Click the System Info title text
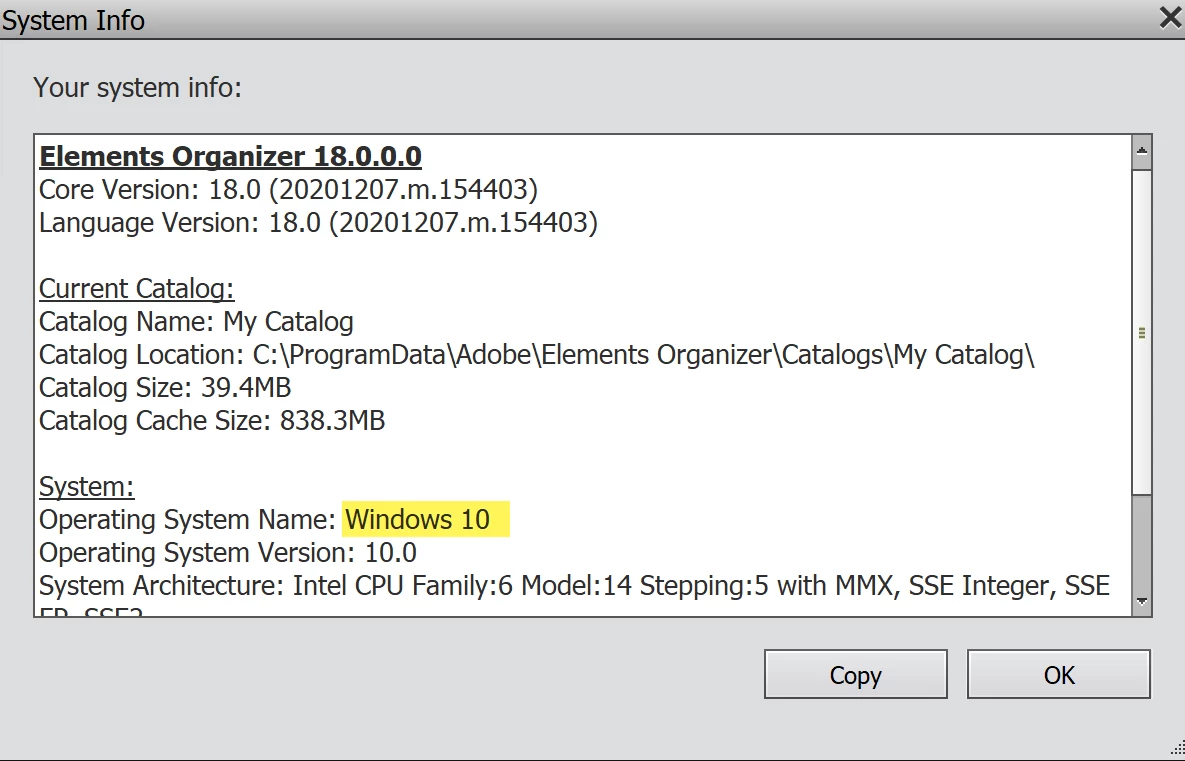The image size is (1185, 761). (73, 20)
